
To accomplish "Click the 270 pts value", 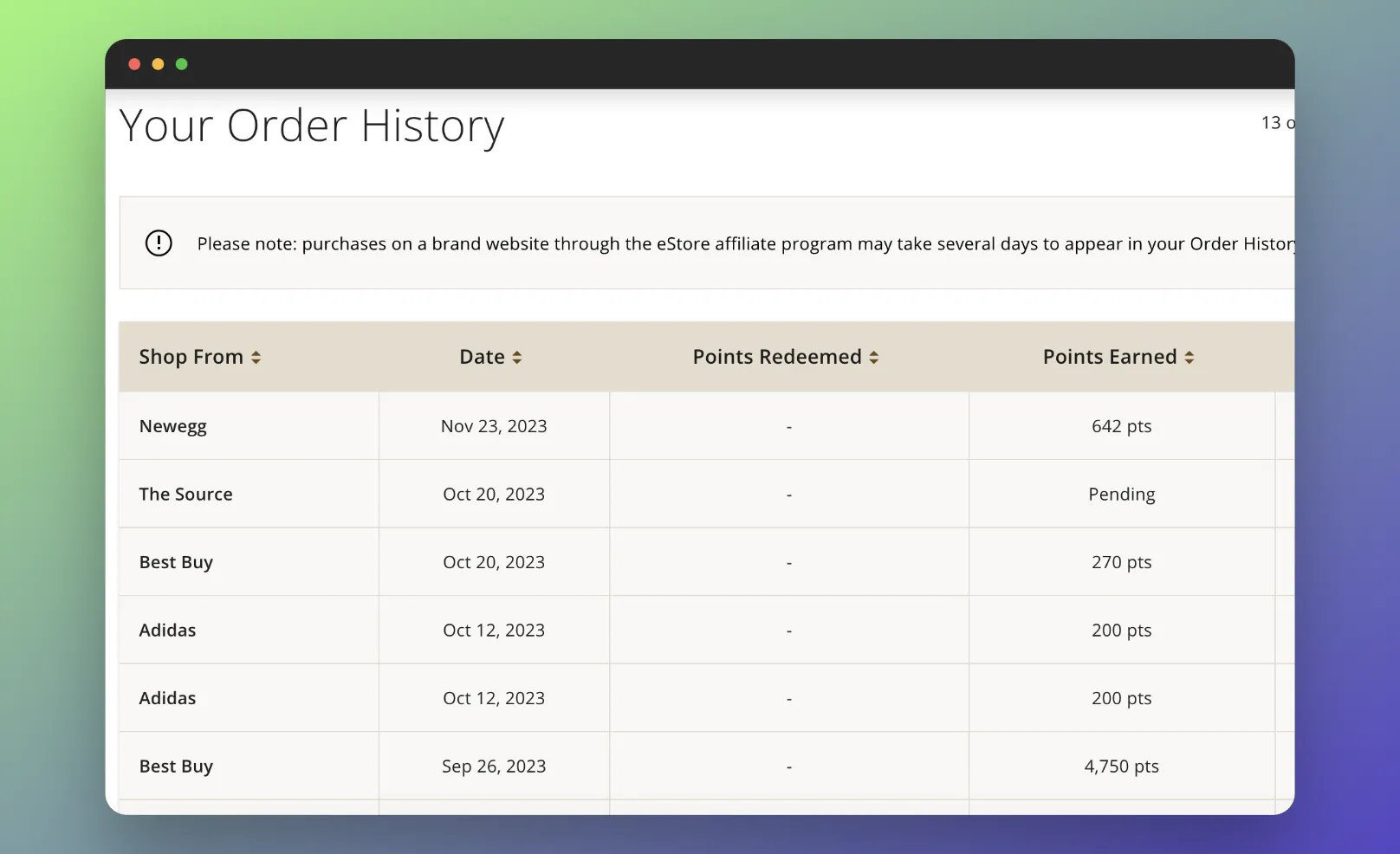I will pos(1122,562).
